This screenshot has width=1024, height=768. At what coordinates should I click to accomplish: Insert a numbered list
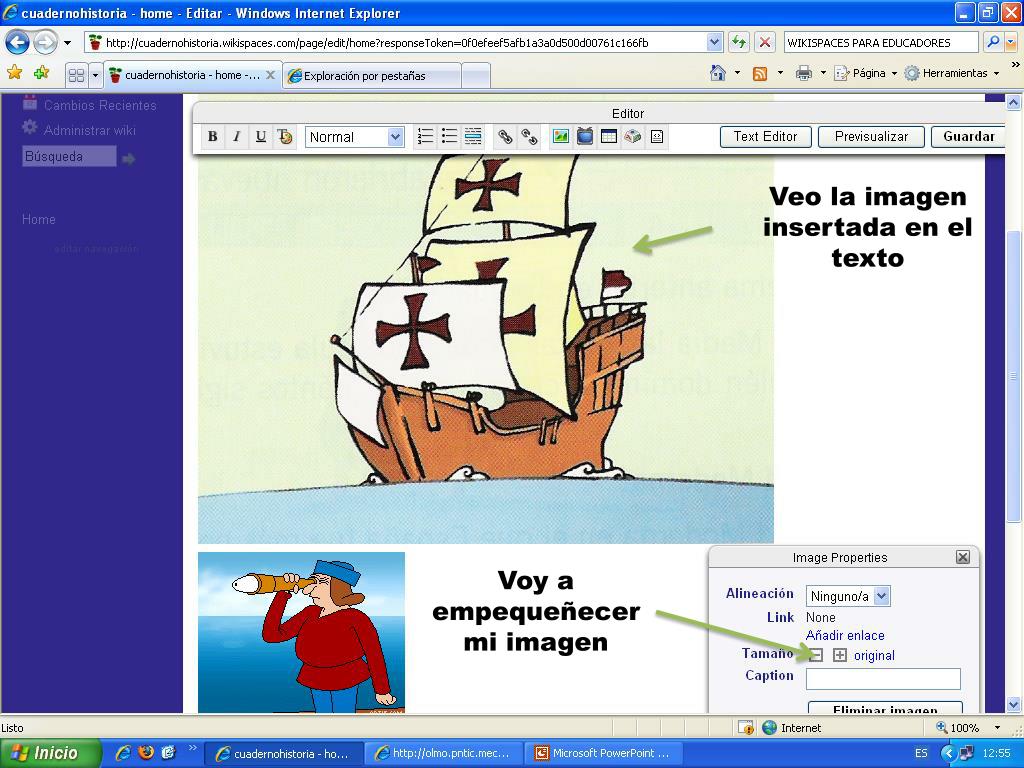pyautogui.click(x=425, y=136)
